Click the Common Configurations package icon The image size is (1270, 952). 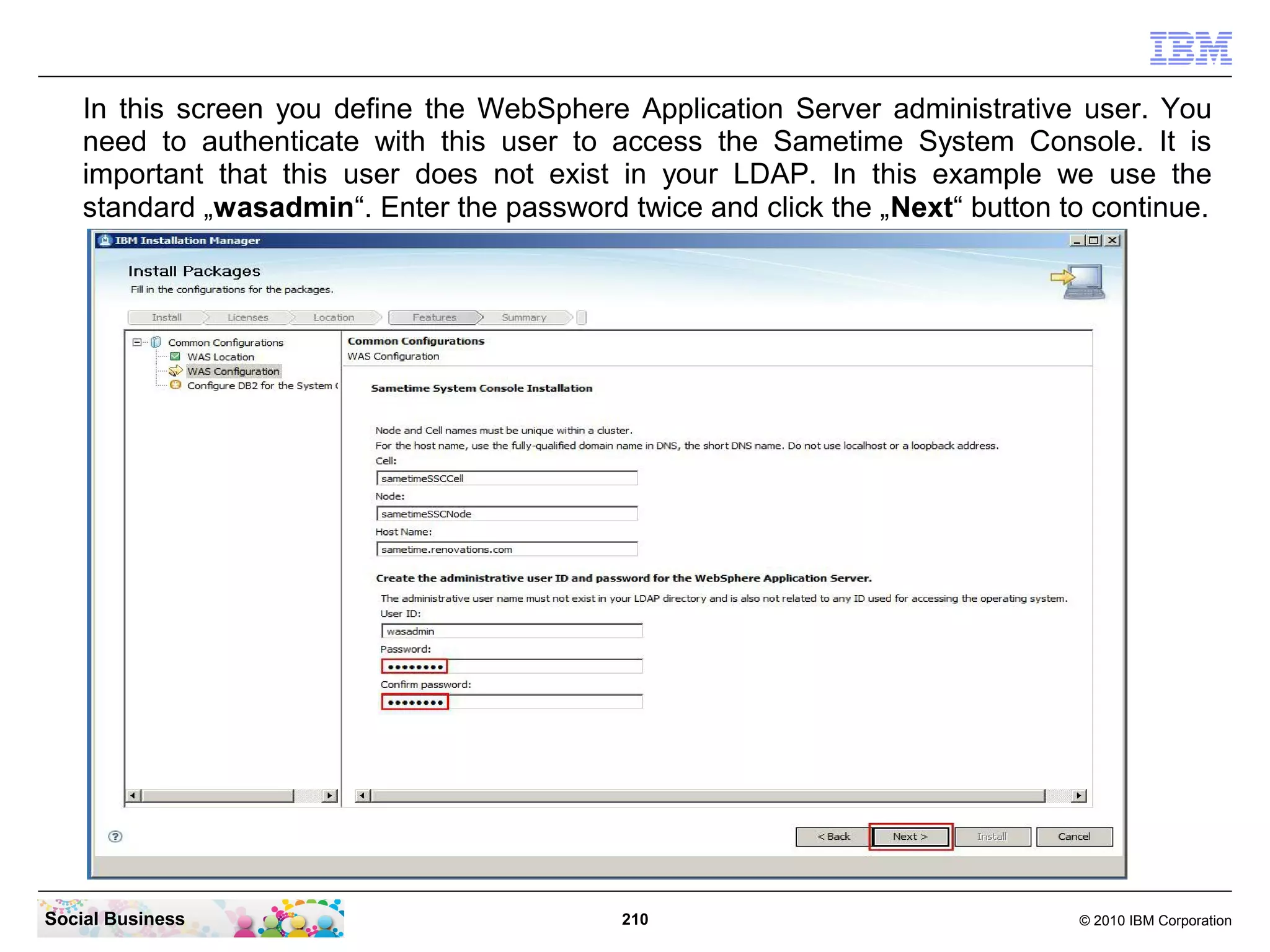(156, 342)
